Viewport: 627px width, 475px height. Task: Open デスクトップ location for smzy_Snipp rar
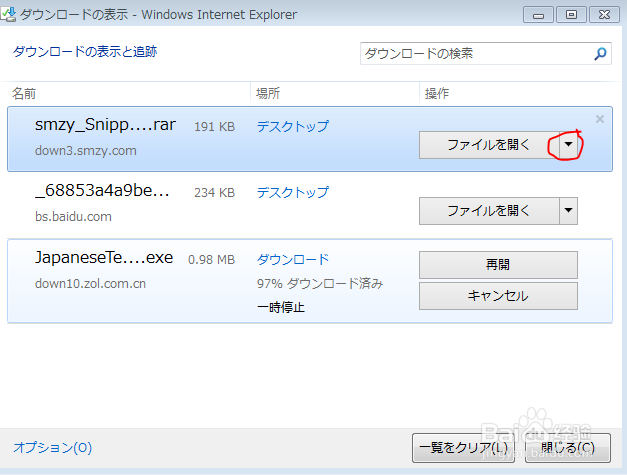(x=292, y=126)
